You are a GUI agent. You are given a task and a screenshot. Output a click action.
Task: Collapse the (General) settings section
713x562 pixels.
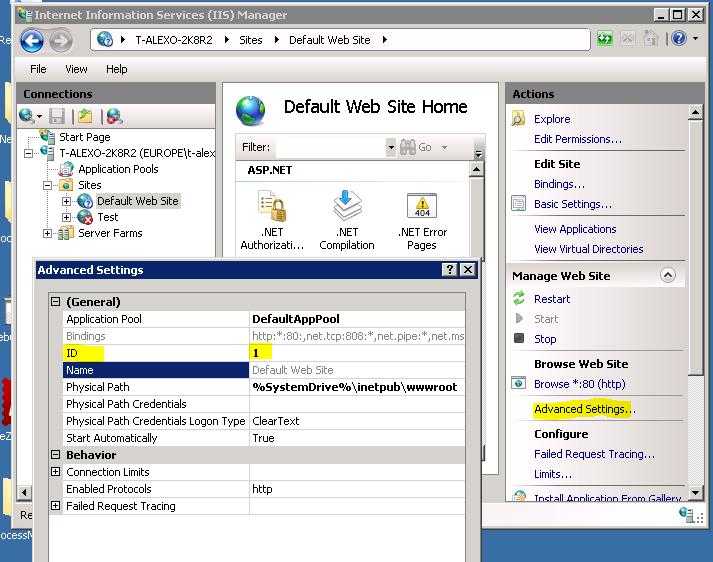(x=55, y=301)
